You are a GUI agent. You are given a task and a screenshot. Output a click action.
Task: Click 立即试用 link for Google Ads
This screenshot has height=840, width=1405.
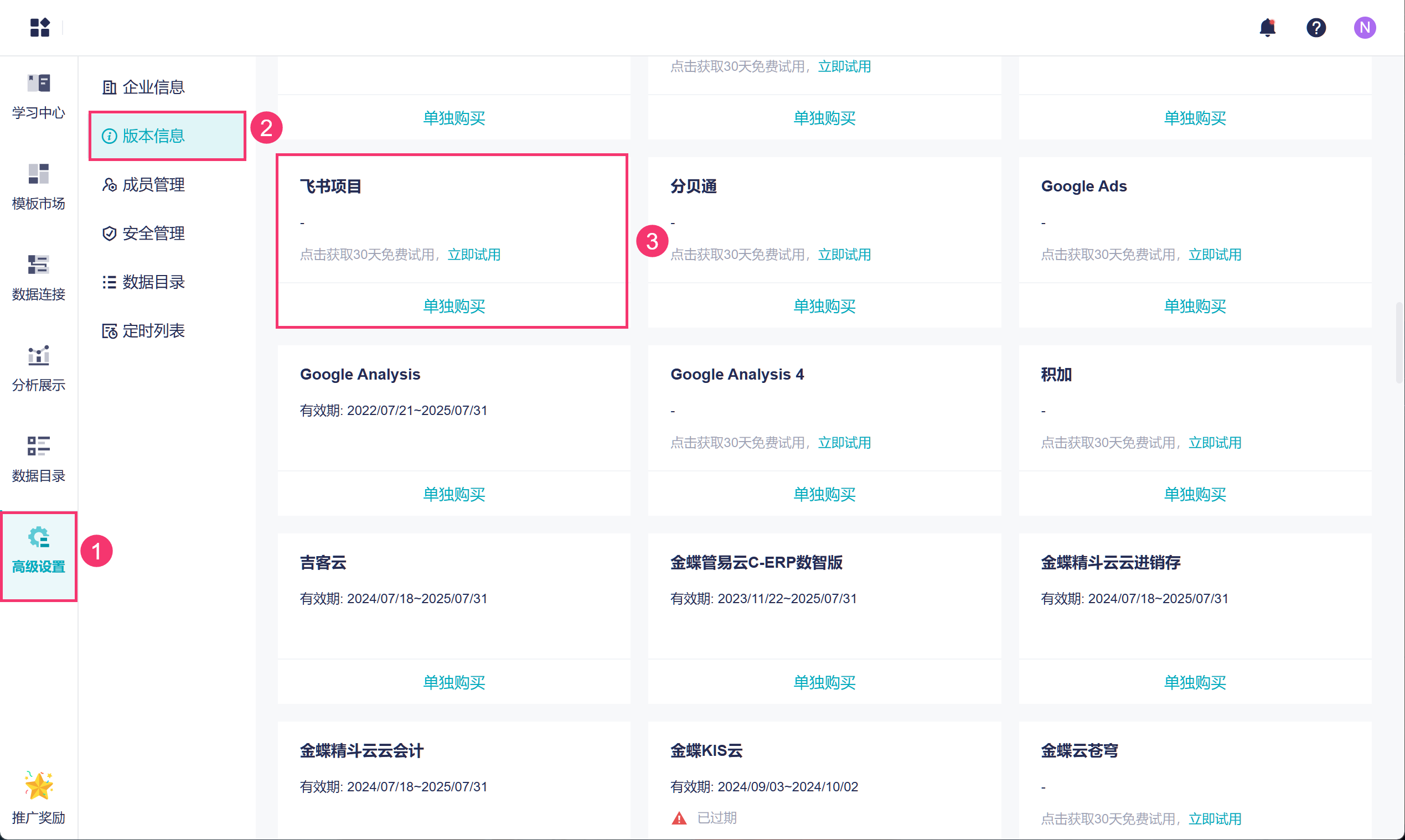tap(1215, 255)
